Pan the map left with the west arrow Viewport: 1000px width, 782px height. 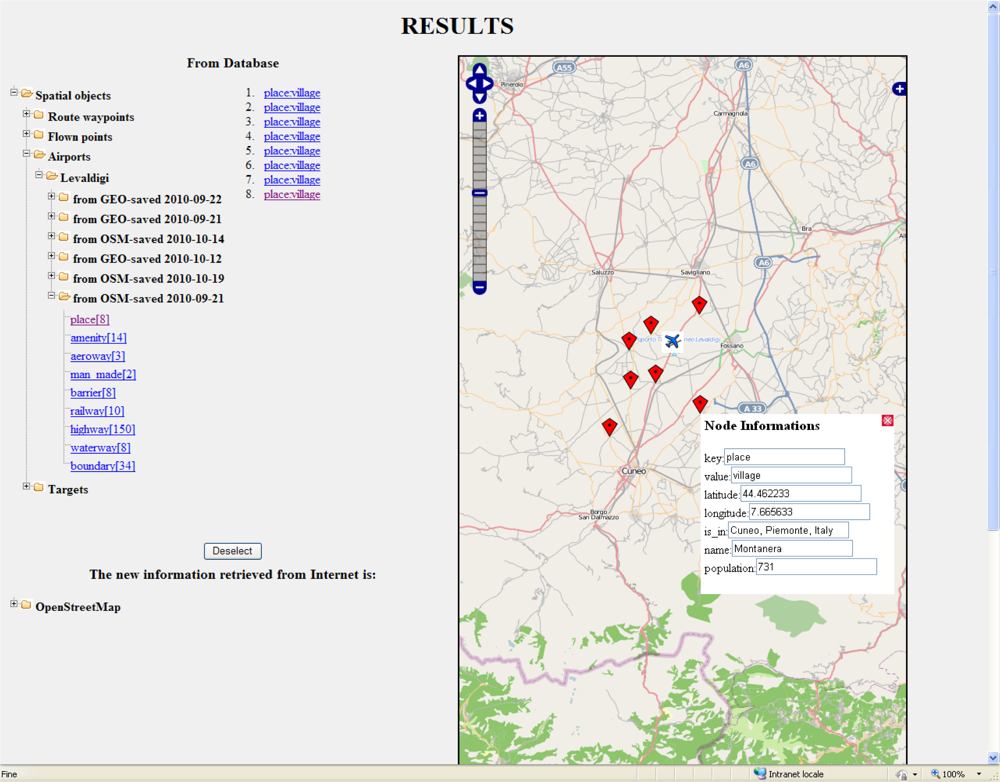pyautogui.click(x=471, y=84)
